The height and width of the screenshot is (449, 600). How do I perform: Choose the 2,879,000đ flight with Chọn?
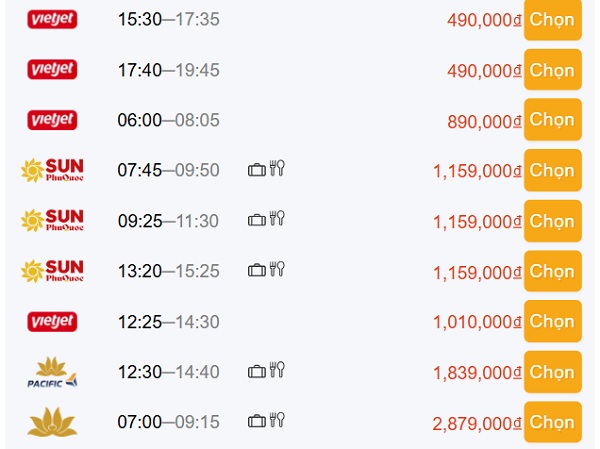pyautogui.click(x=552, y=423)
